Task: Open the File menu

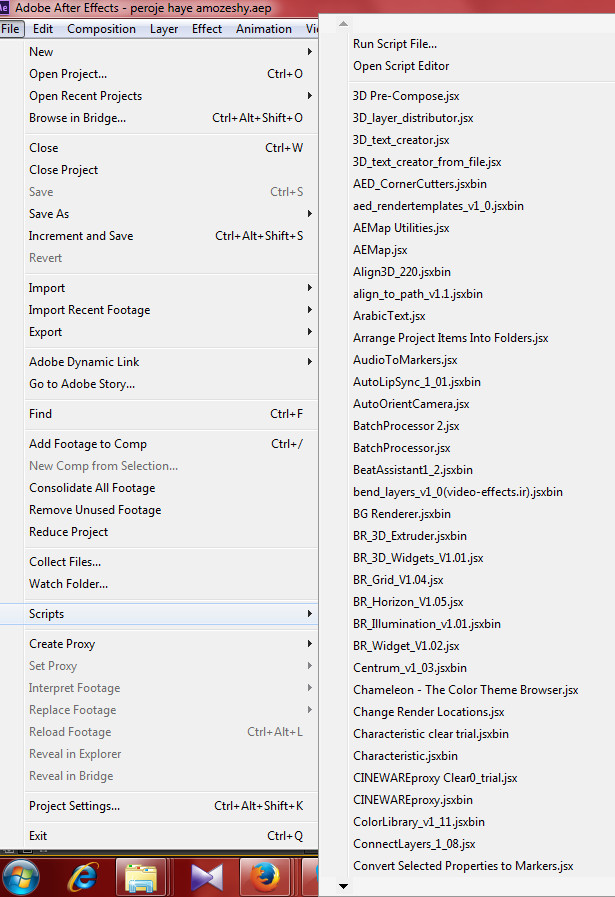Action: tap(11, 29)
